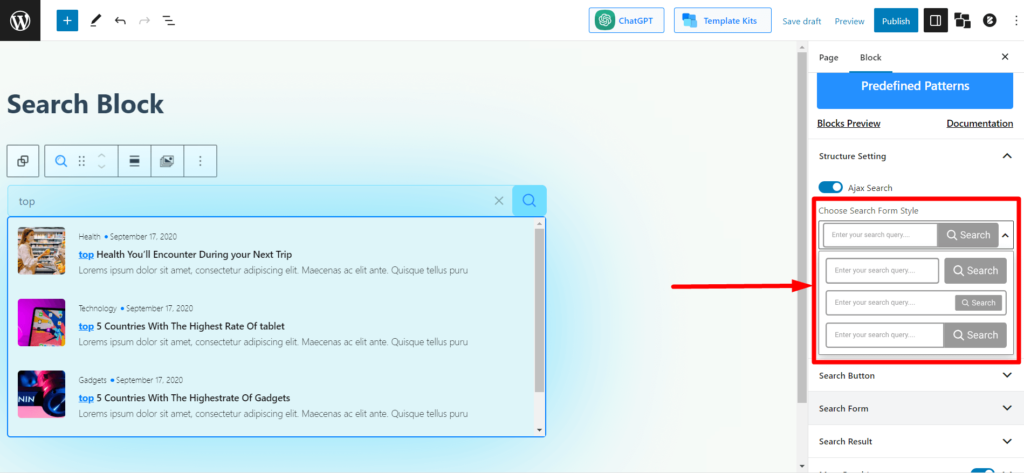Collapse the search form style dropdown
The width and height of the screenshot is (1024, 473).
1005,235
